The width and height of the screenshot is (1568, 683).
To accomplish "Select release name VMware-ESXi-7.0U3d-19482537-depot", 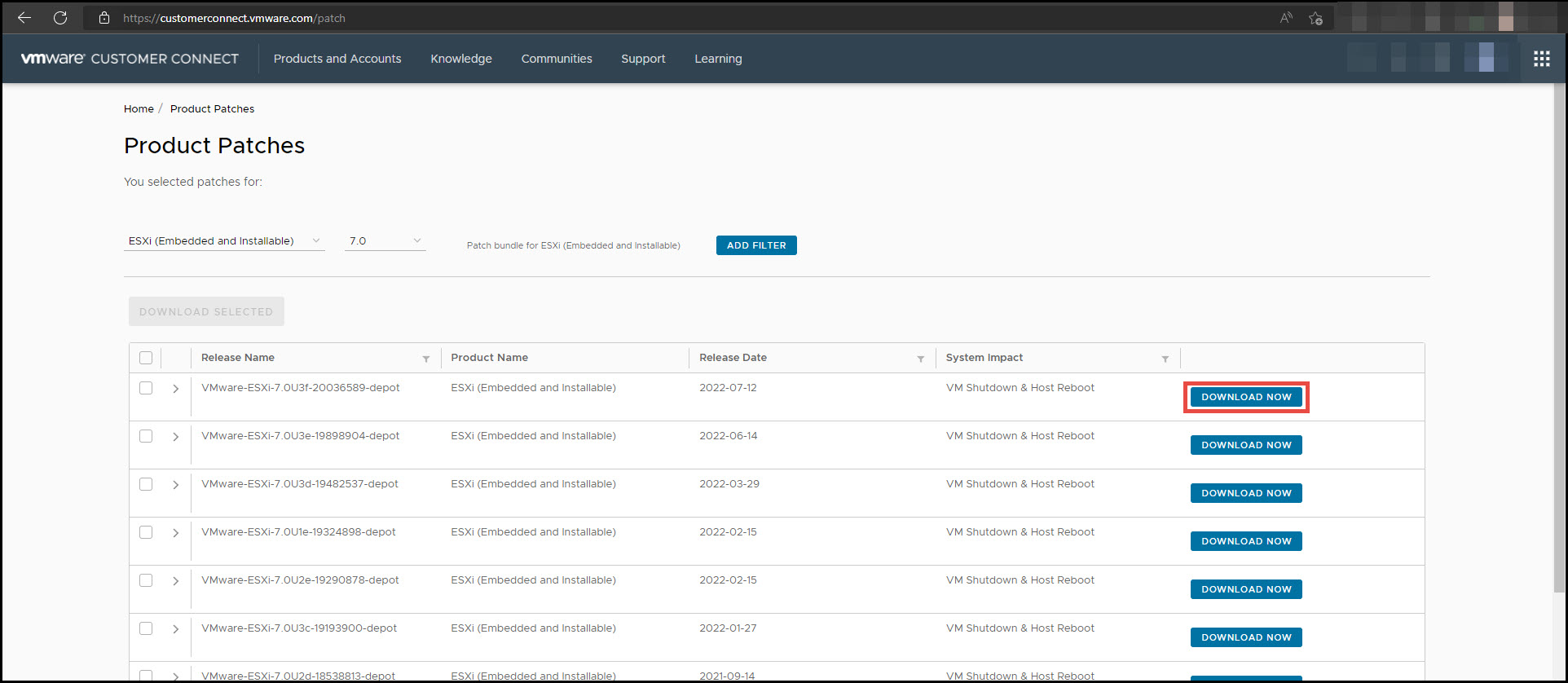I will pos(300,484).
